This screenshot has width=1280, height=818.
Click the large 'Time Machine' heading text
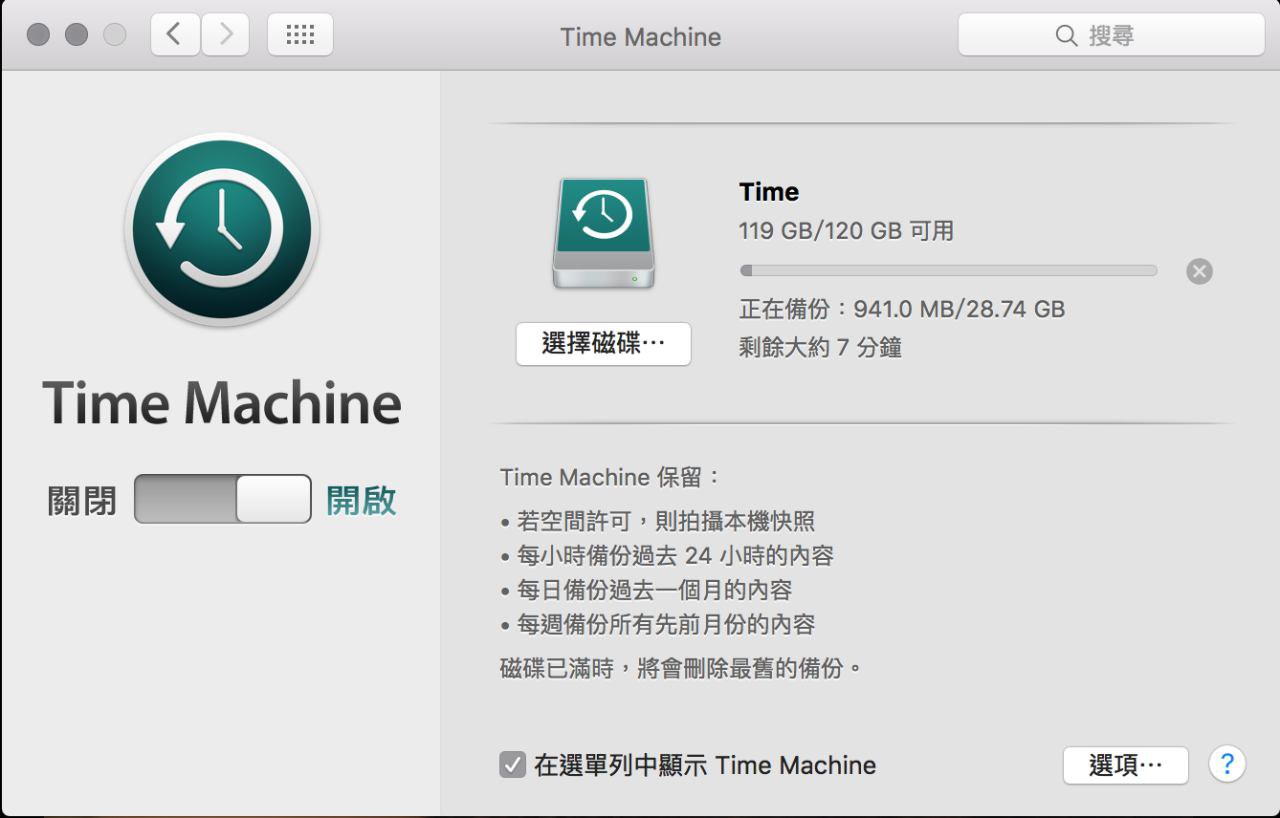(221, 402)
